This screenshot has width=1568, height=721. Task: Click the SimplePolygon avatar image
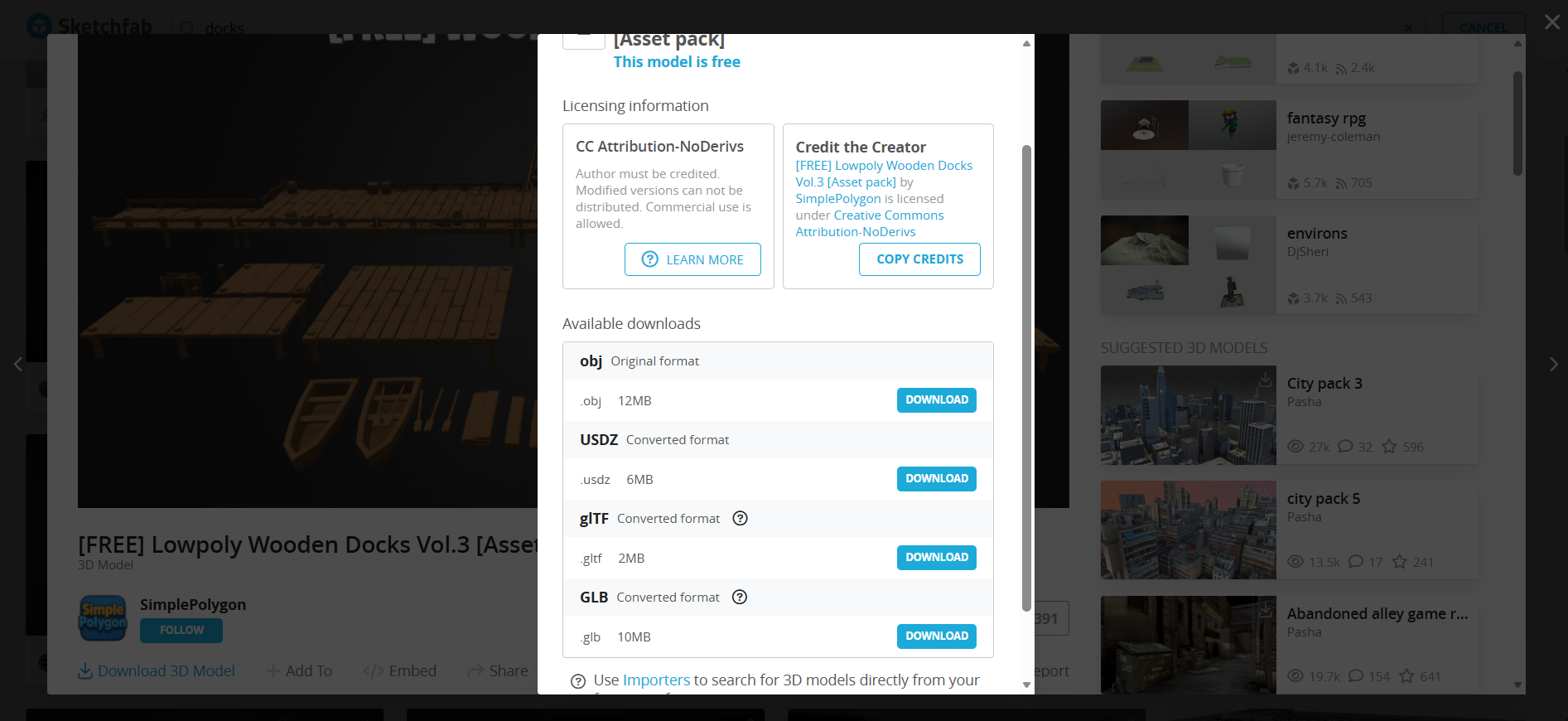pos(103,618)
